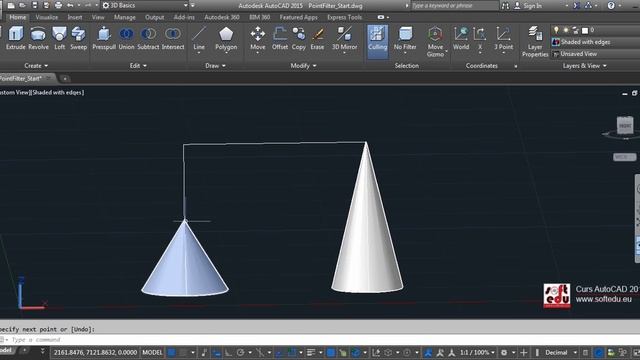Set the World coordinate system
The height and width of the screenshot is (360, 640).
click(x=461, y=39)
